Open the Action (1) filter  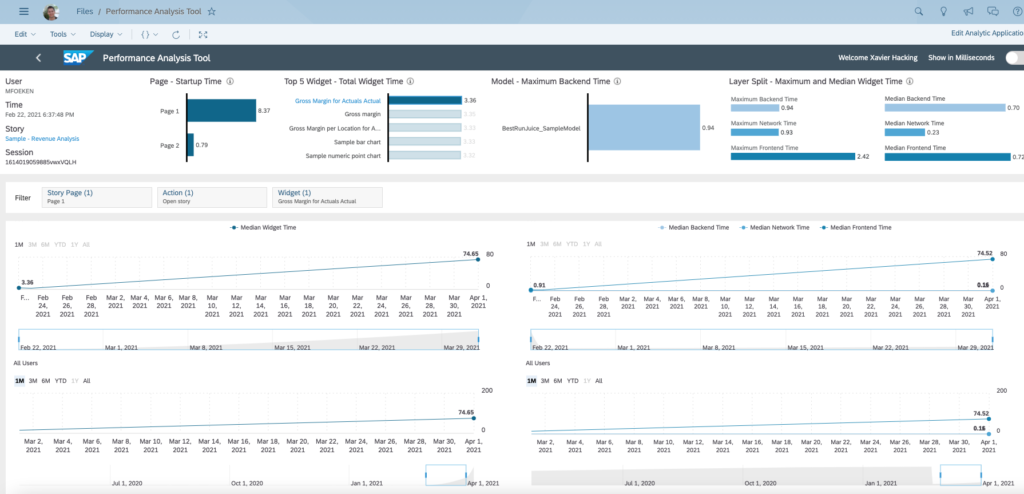click(x=212, y=197)
